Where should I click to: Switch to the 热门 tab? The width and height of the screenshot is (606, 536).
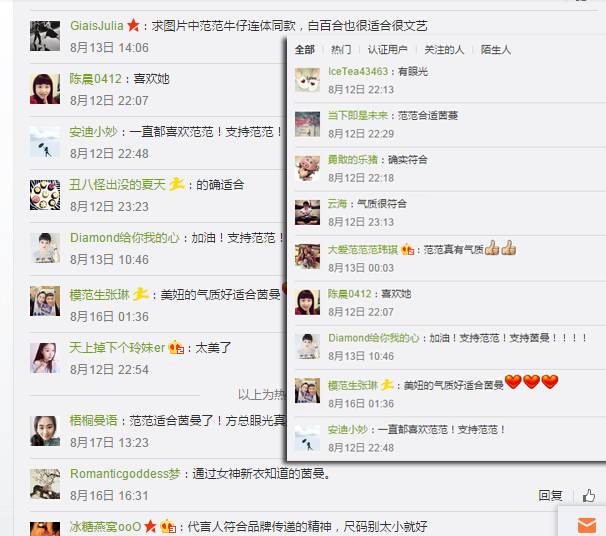point(341,49)
